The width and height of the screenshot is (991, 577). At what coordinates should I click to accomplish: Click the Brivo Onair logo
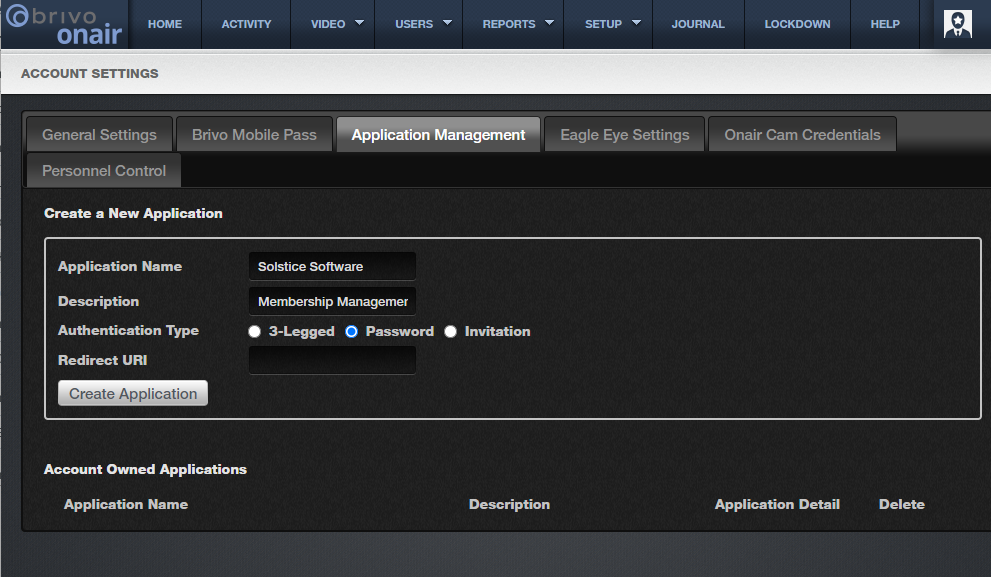pos(64,25)
